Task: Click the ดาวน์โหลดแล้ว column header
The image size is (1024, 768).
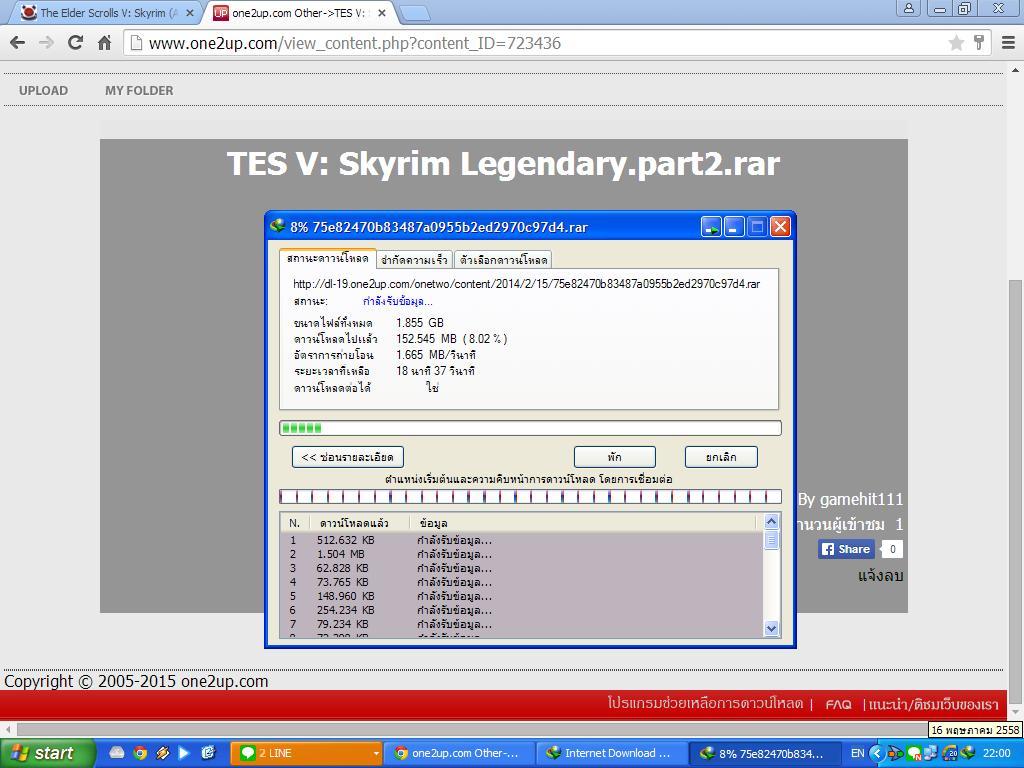Action: pos(359,523)
